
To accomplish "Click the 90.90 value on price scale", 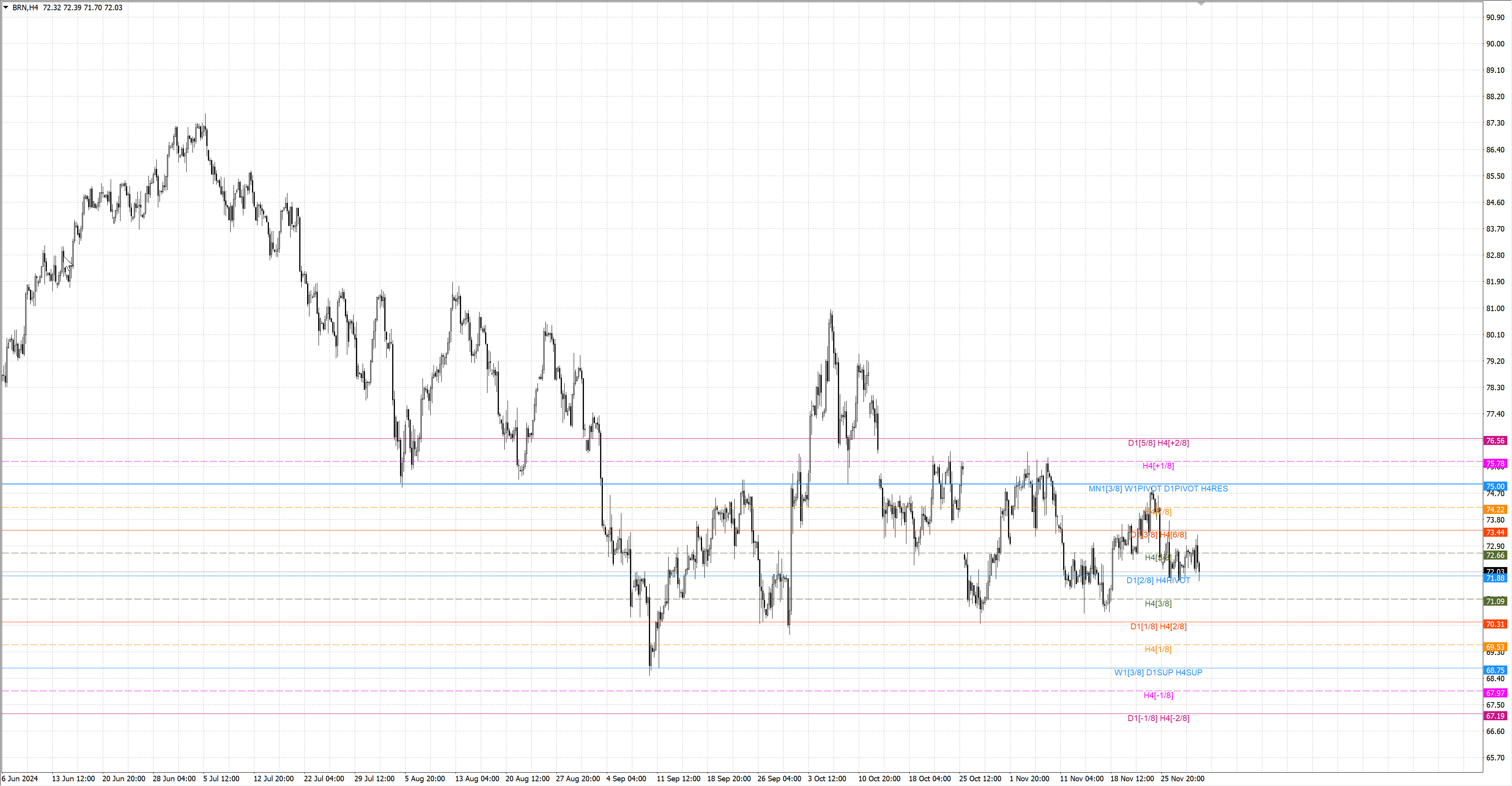I will 1495,18.
